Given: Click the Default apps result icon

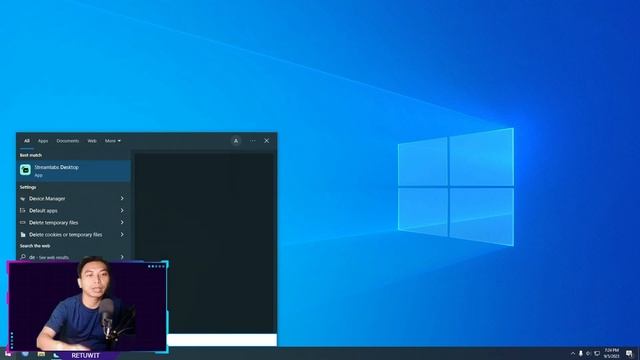Looking at the screenshot, I should tap(23, 211).
